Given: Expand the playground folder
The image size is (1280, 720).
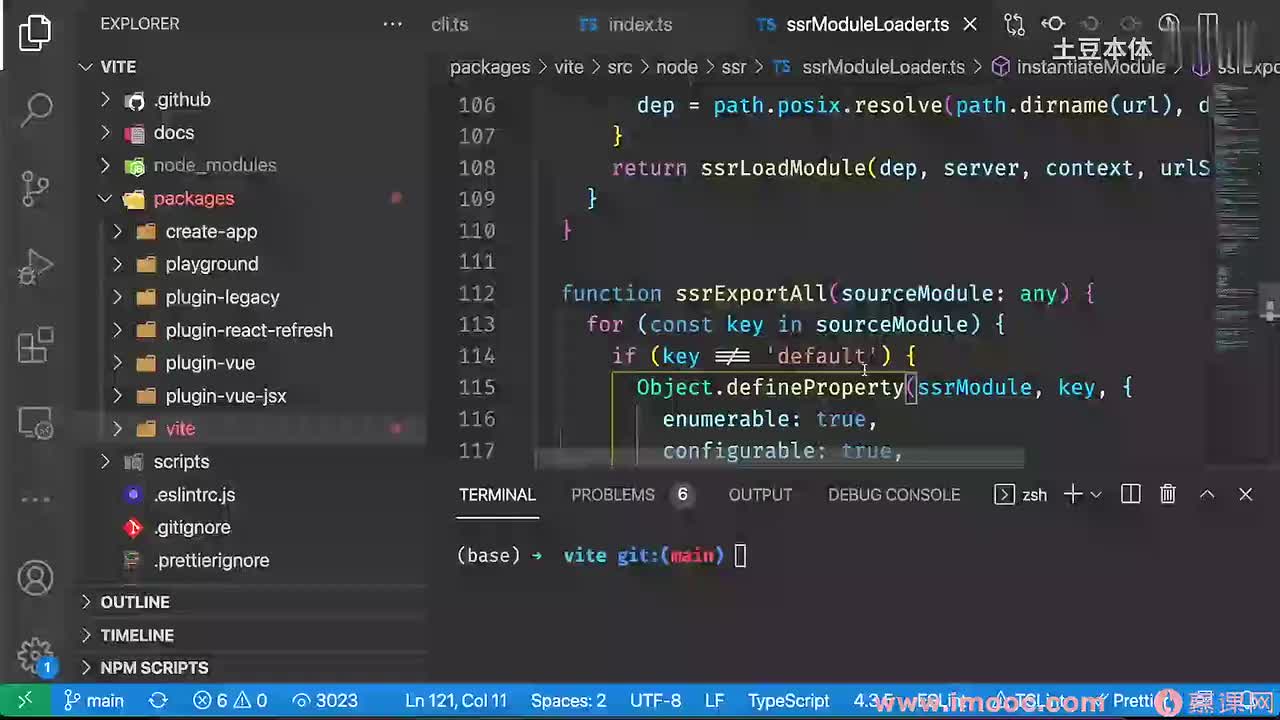Looking at the screenshot, I should click(x=117, y=264).
